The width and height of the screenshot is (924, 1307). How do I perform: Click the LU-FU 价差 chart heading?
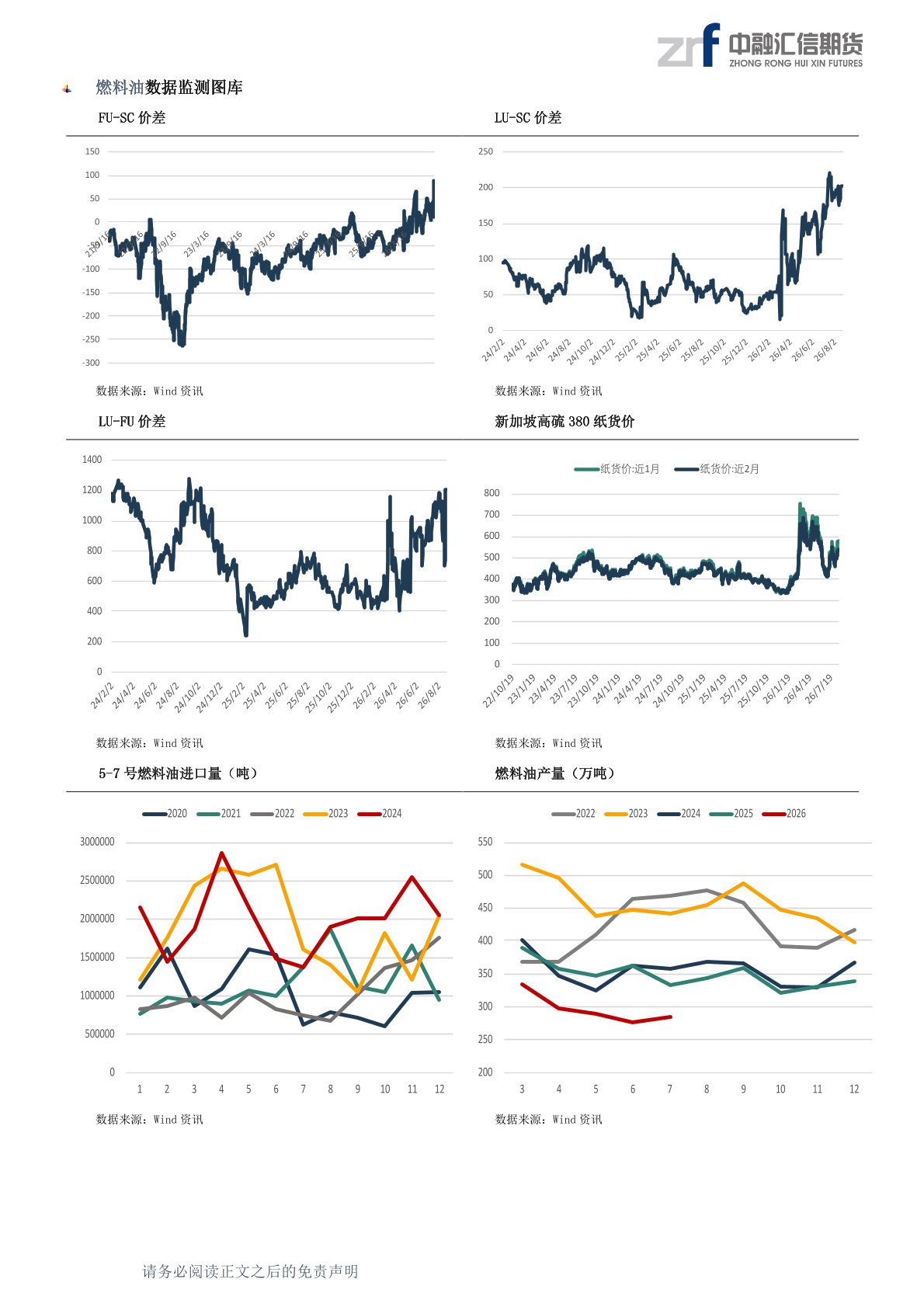132,422
